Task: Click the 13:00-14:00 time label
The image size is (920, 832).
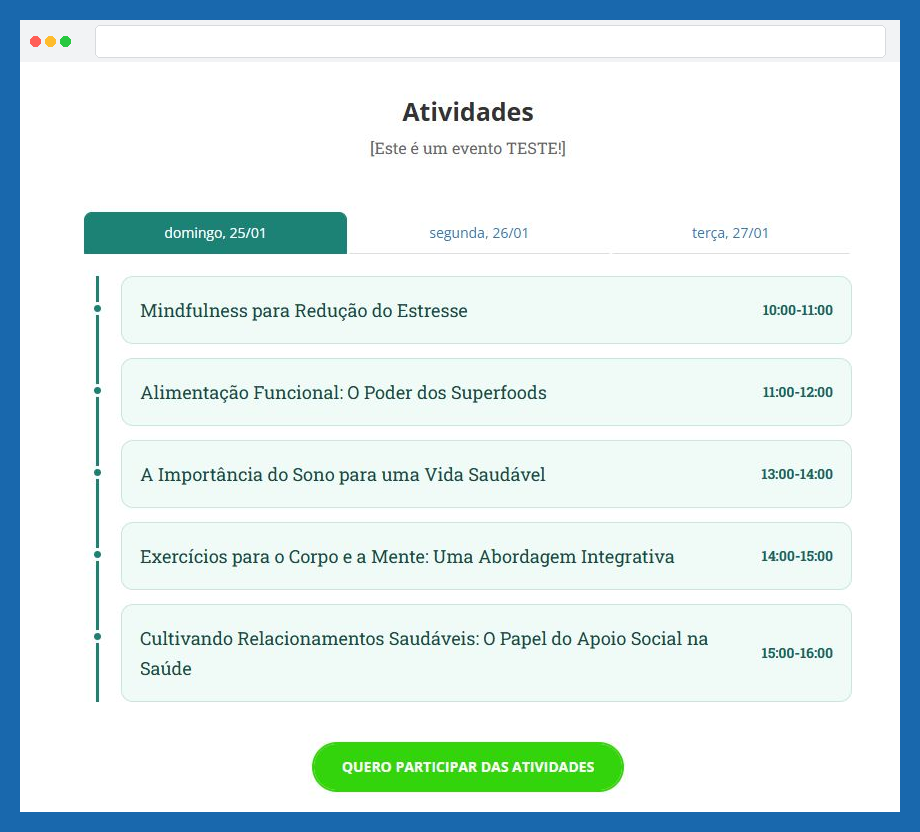Action: 797,475
